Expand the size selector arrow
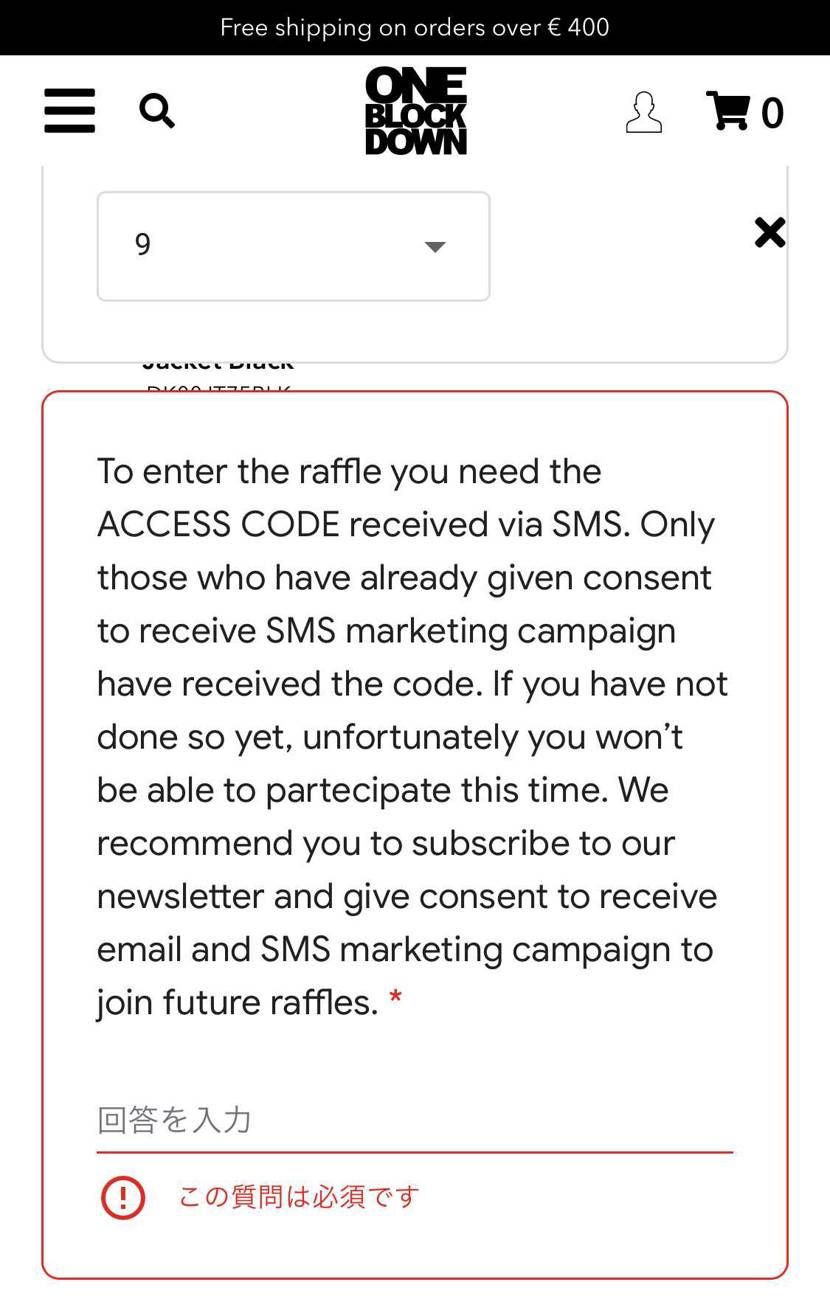Image resolution: width=830 pixels, height=1296 pixels. pyautogui.click(x=434, y=247)
